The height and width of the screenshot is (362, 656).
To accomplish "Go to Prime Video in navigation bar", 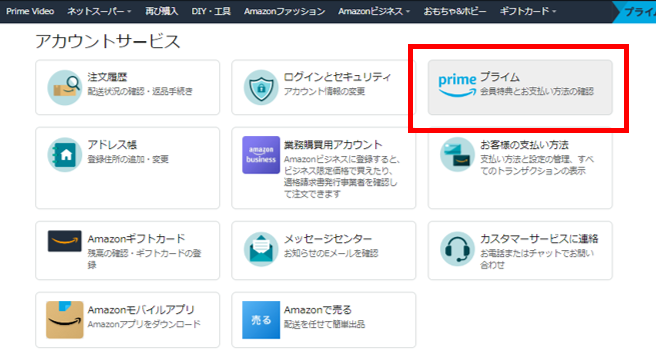I will click(x=30, y=11).
